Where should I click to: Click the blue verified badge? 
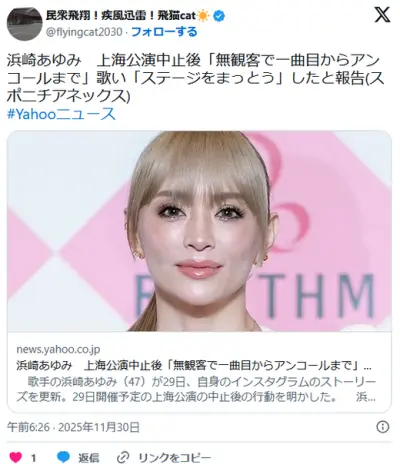tap(219, 16)
